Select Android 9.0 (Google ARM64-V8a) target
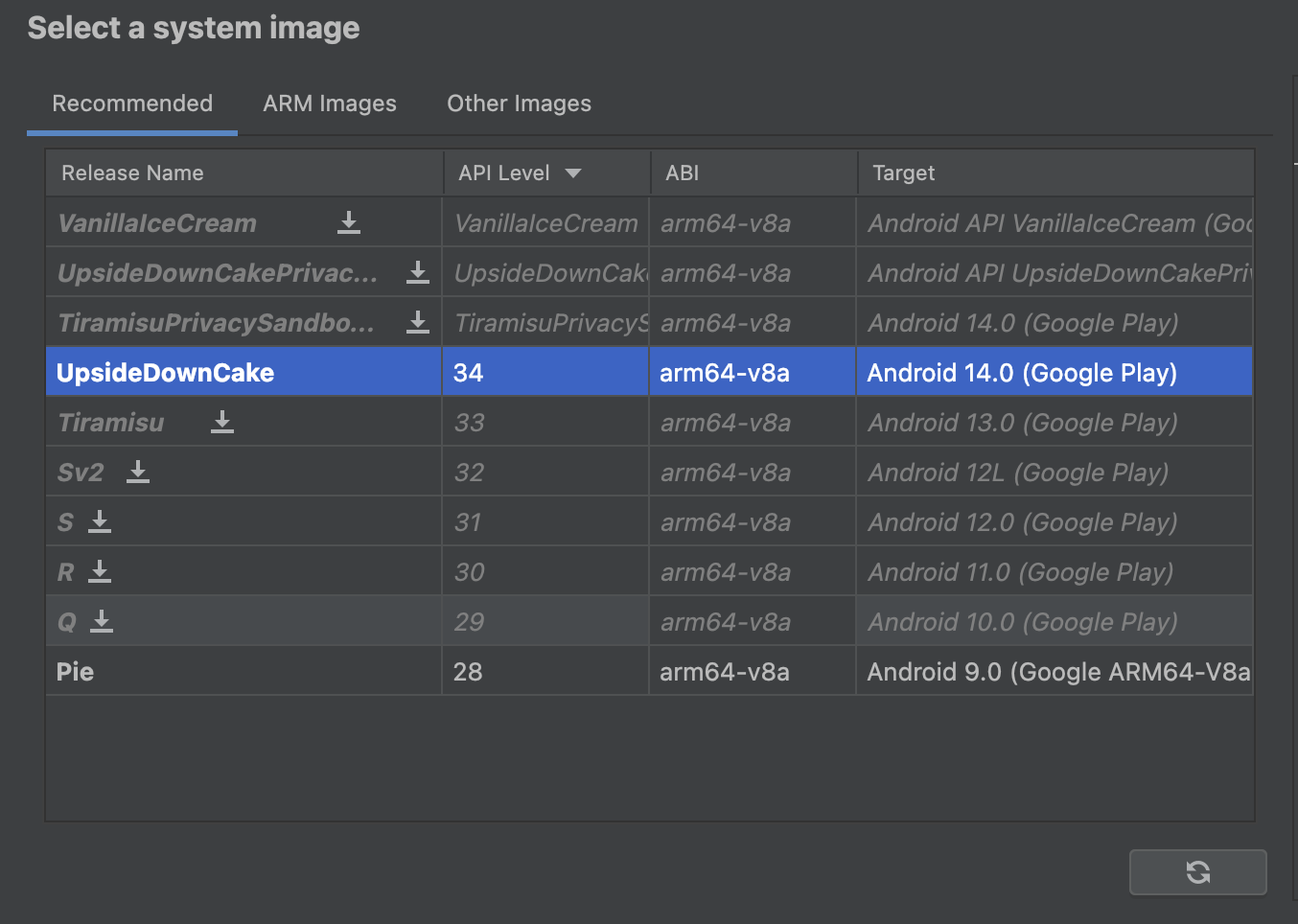Screen dimensions: 1298x924 point(1055,672)
